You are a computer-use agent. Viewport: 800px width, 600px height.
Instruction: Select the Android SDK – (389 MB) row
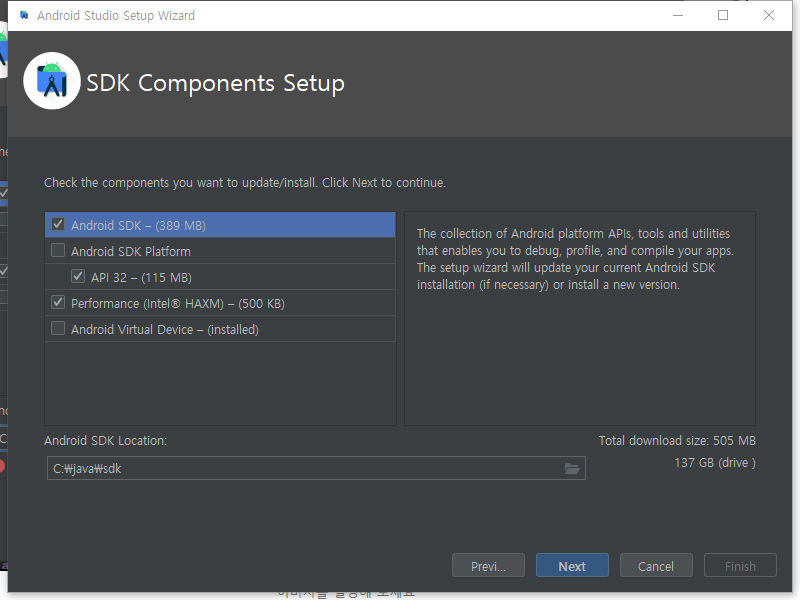(x=220, y=225)
